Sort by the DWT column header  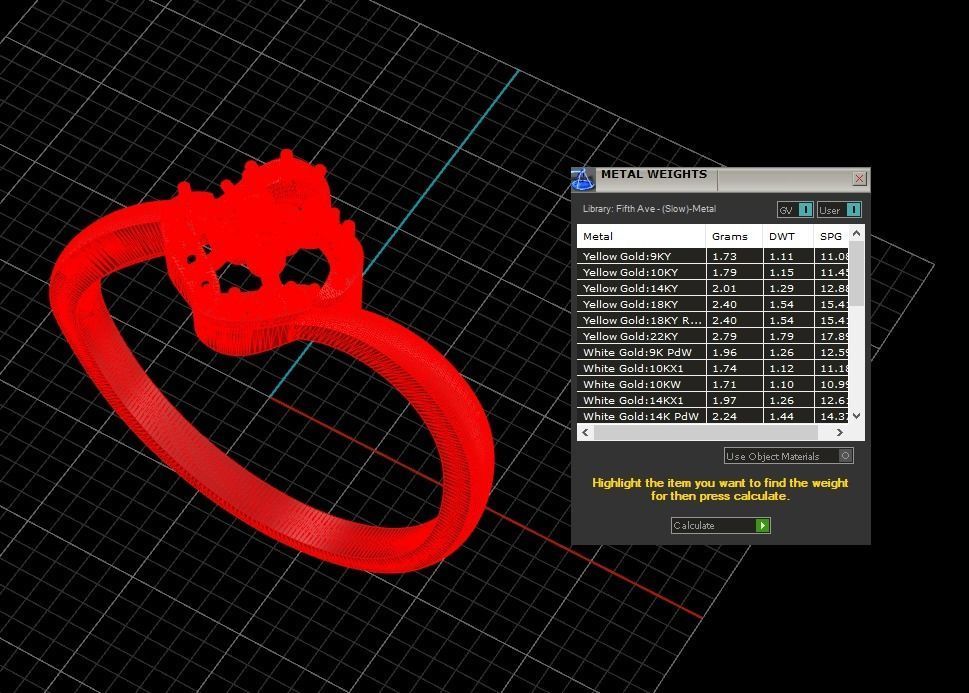[788, 236]
